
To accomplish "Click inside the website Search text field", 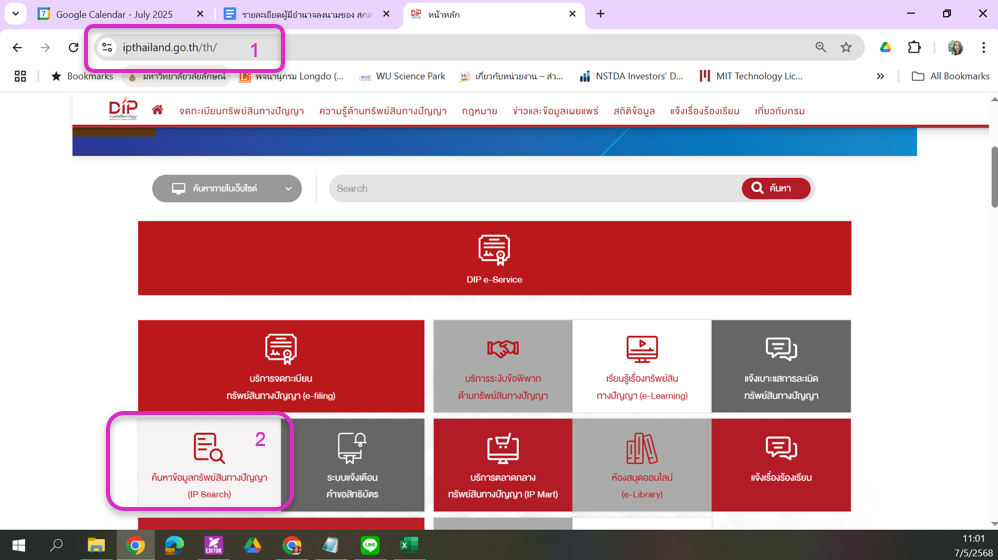I will tap(535, 188).
